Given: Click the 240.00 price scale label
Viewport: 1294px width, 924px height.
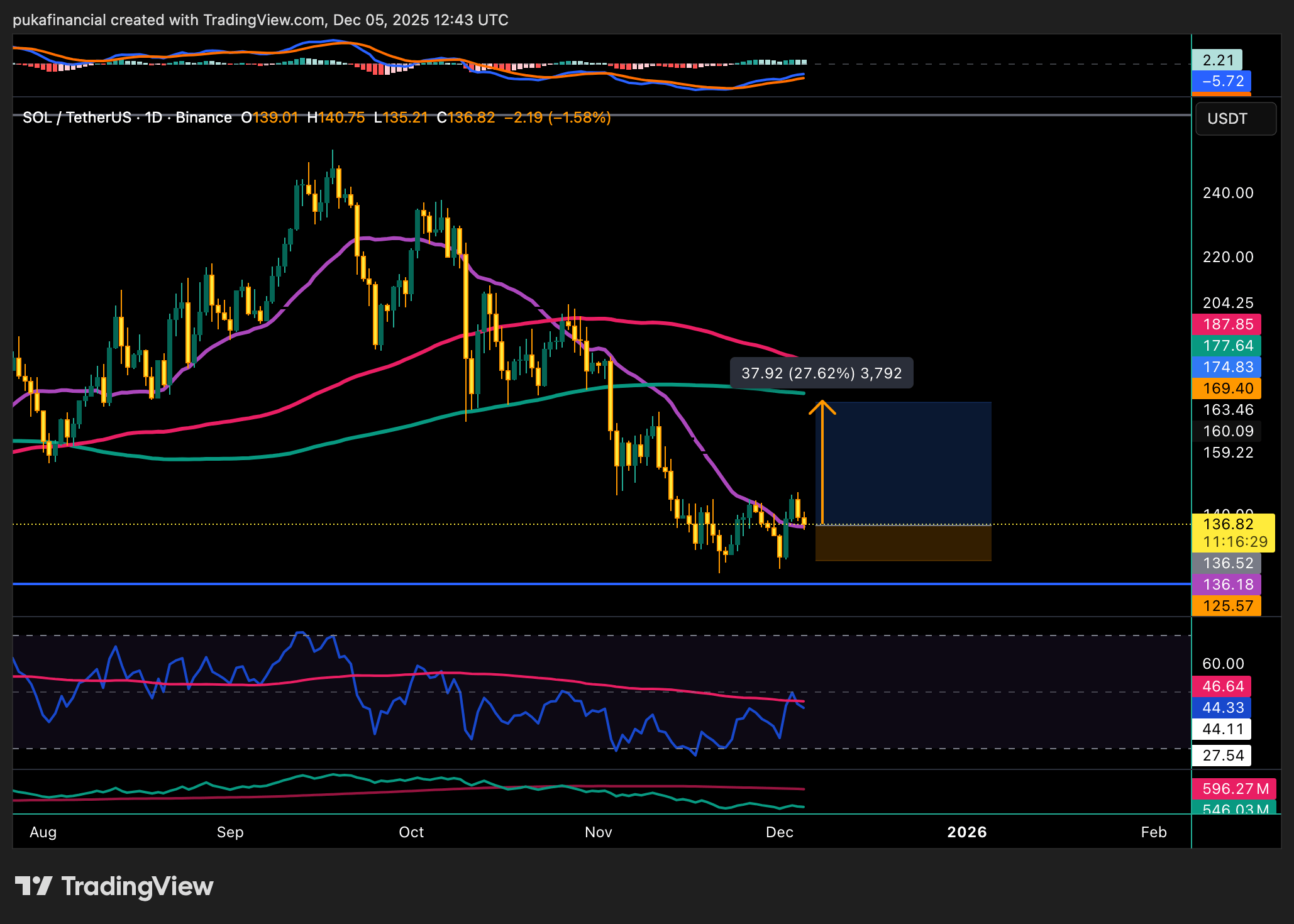Looking at the screenshot, I should coord(1227,193).
